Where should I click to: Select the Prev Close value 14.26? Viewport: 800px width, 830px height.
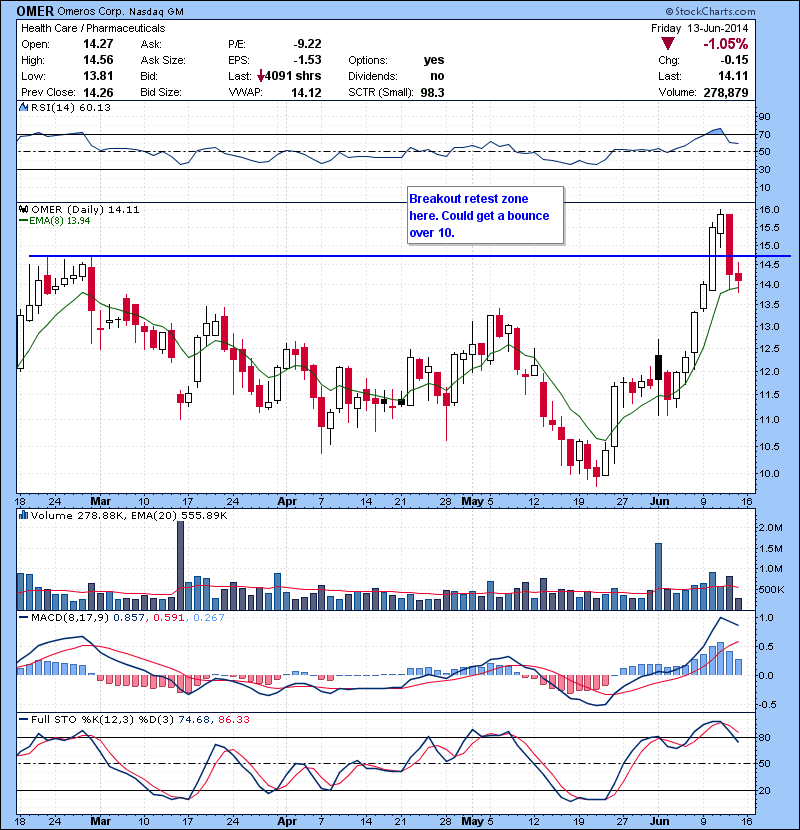[x=98, y=92]
